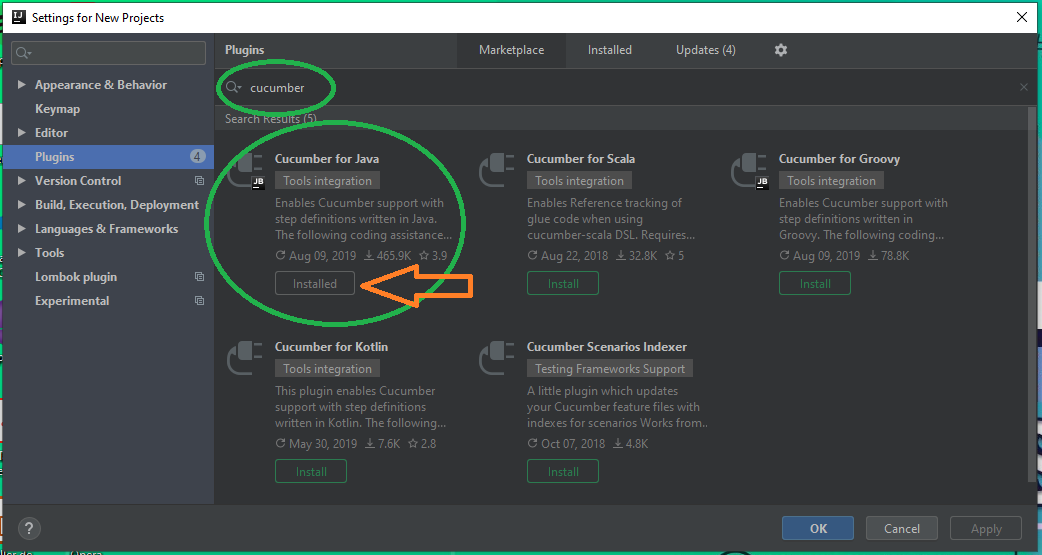Install the Cucumber for Groovy plugin
This screenshot has height=555, width=1042.
815,284
